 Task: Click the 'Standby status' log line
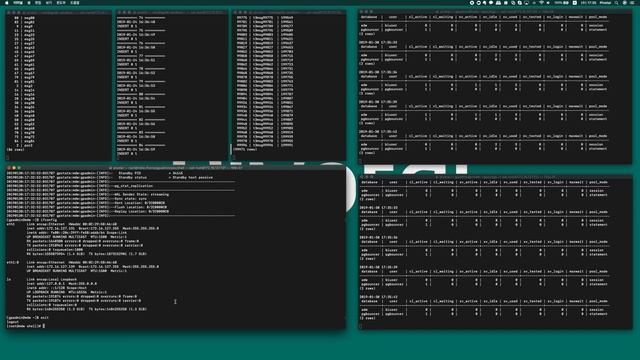[109, 177]
